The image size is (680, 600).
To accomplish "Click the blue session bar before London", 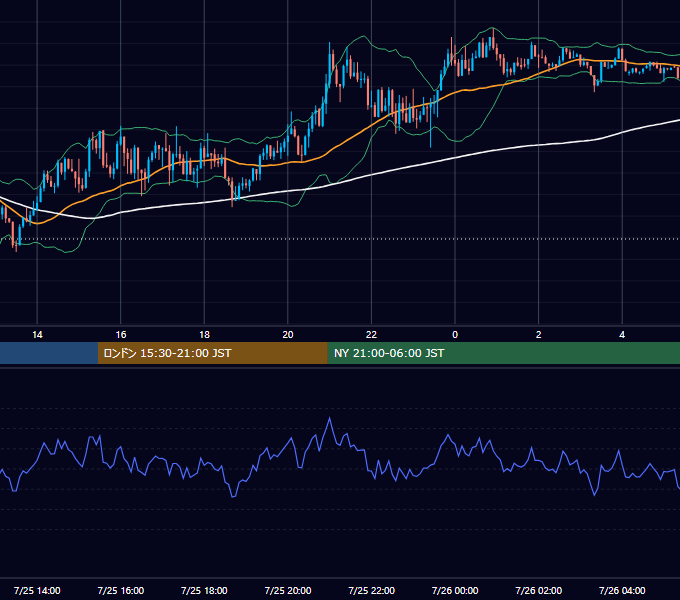I will pyautogui.click(x=49, y=353).
